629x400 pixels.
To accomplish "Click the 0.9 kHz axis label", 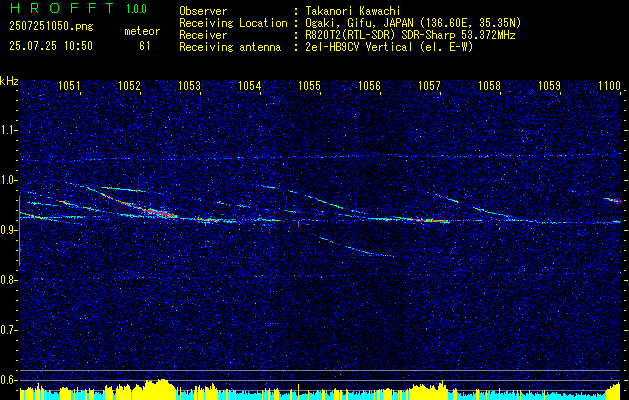I will (9, 230).
